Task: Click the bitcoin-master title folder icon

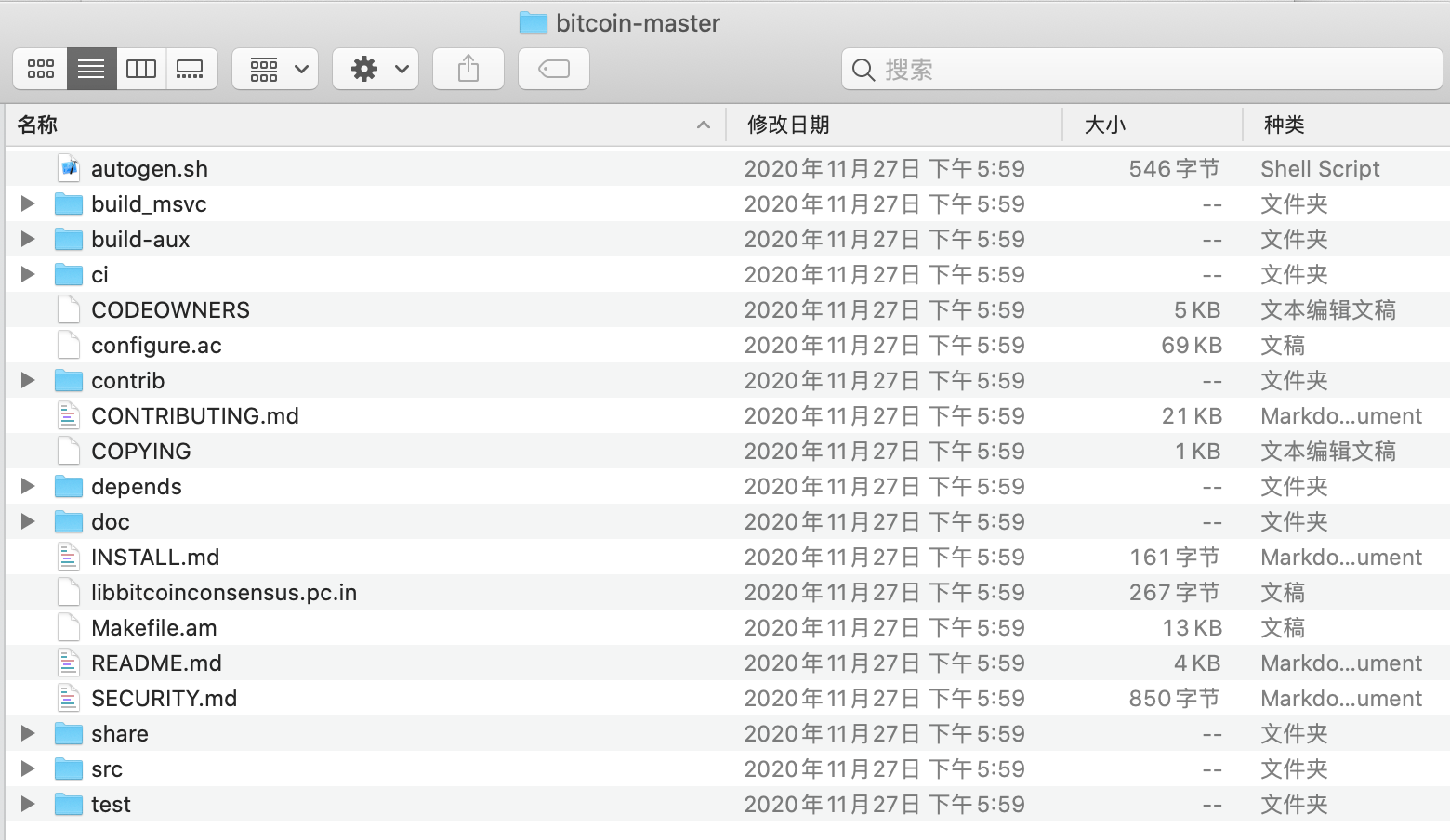Action: 534,22
